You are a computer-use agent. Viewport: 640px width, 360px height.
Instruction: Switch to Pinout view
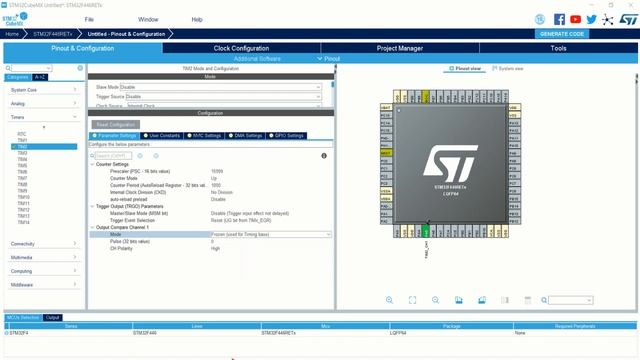click(x=465, y=69)
